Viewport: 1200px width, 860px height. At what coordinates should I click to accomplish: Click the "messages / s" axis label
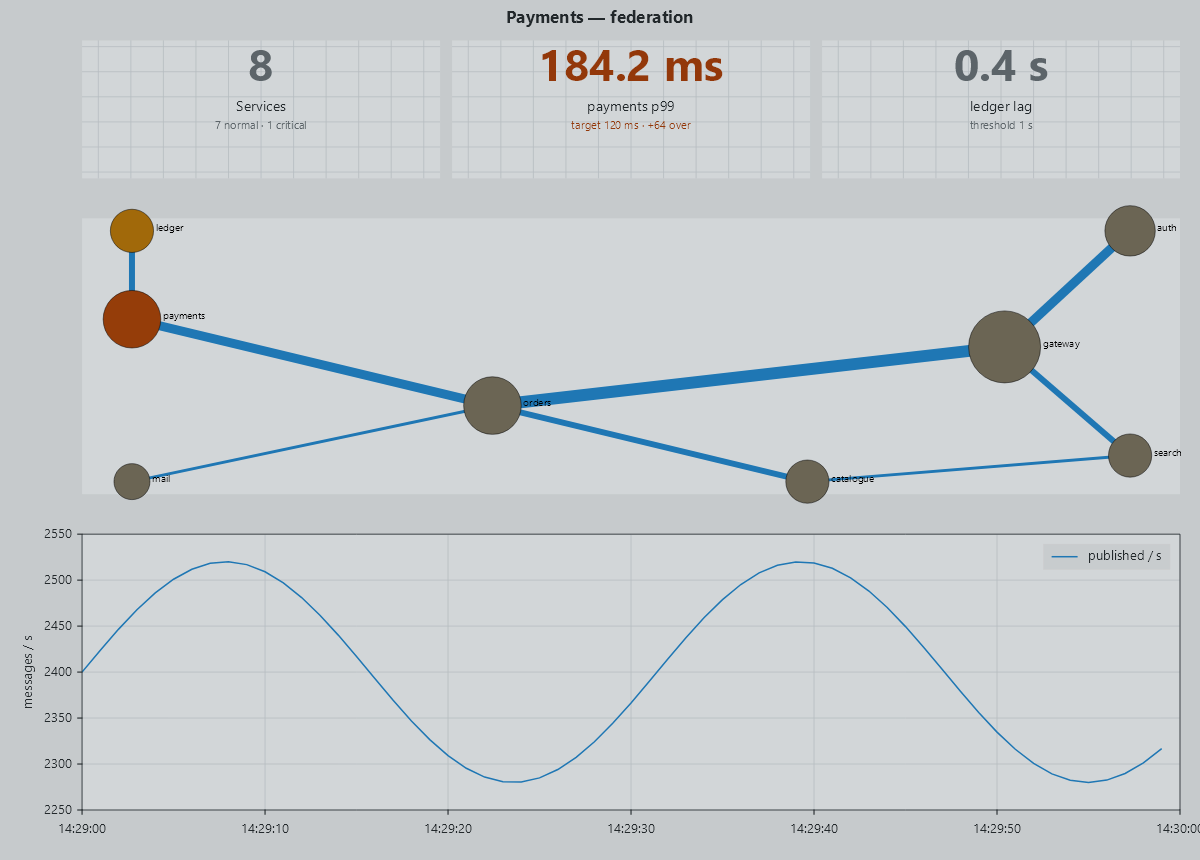[x=28, y=671]
